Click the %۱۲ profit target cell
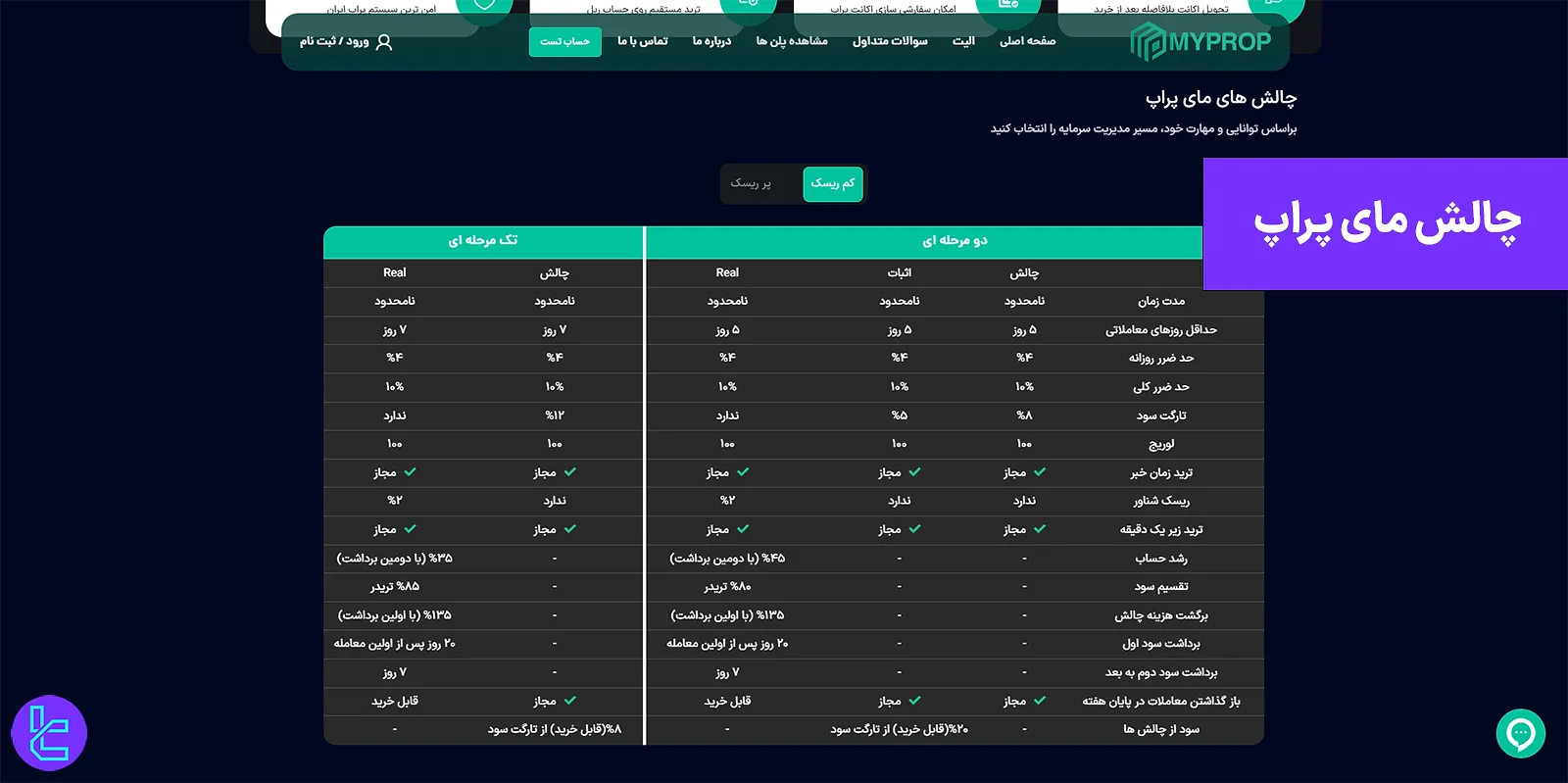The image size is (1568, 783). pos(555,416)
